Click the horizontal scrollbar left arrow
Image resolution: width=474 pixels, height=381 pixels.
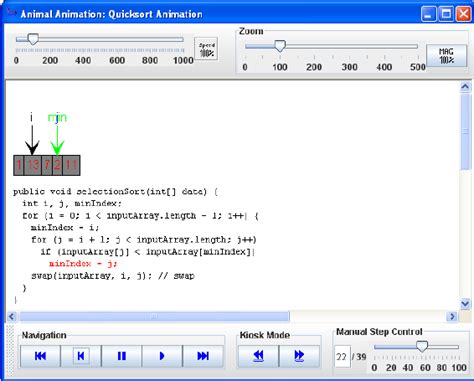(x=12, y=316)
